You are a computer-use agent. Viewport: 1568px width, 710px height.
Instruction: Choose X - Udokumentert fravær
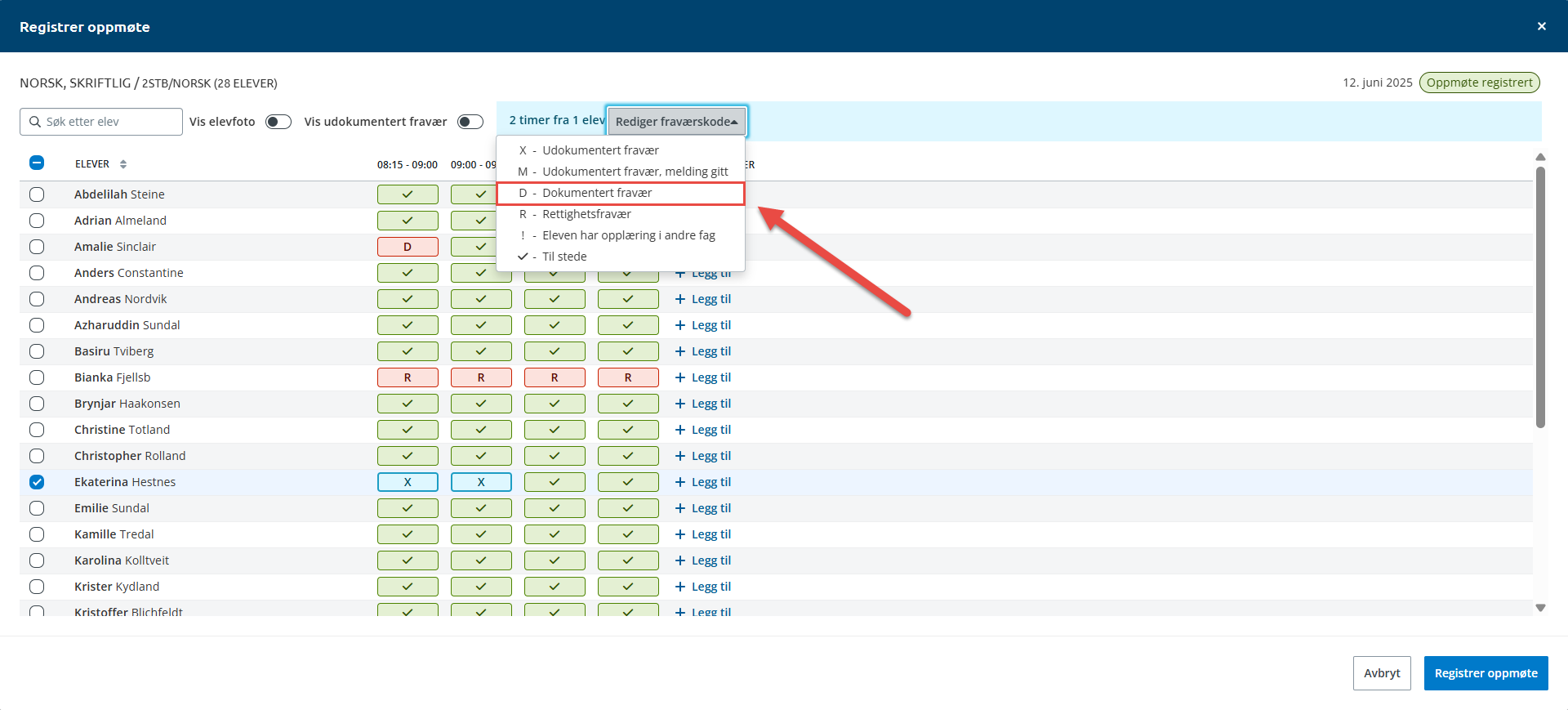pyautogui.click(x=621, y=150)
